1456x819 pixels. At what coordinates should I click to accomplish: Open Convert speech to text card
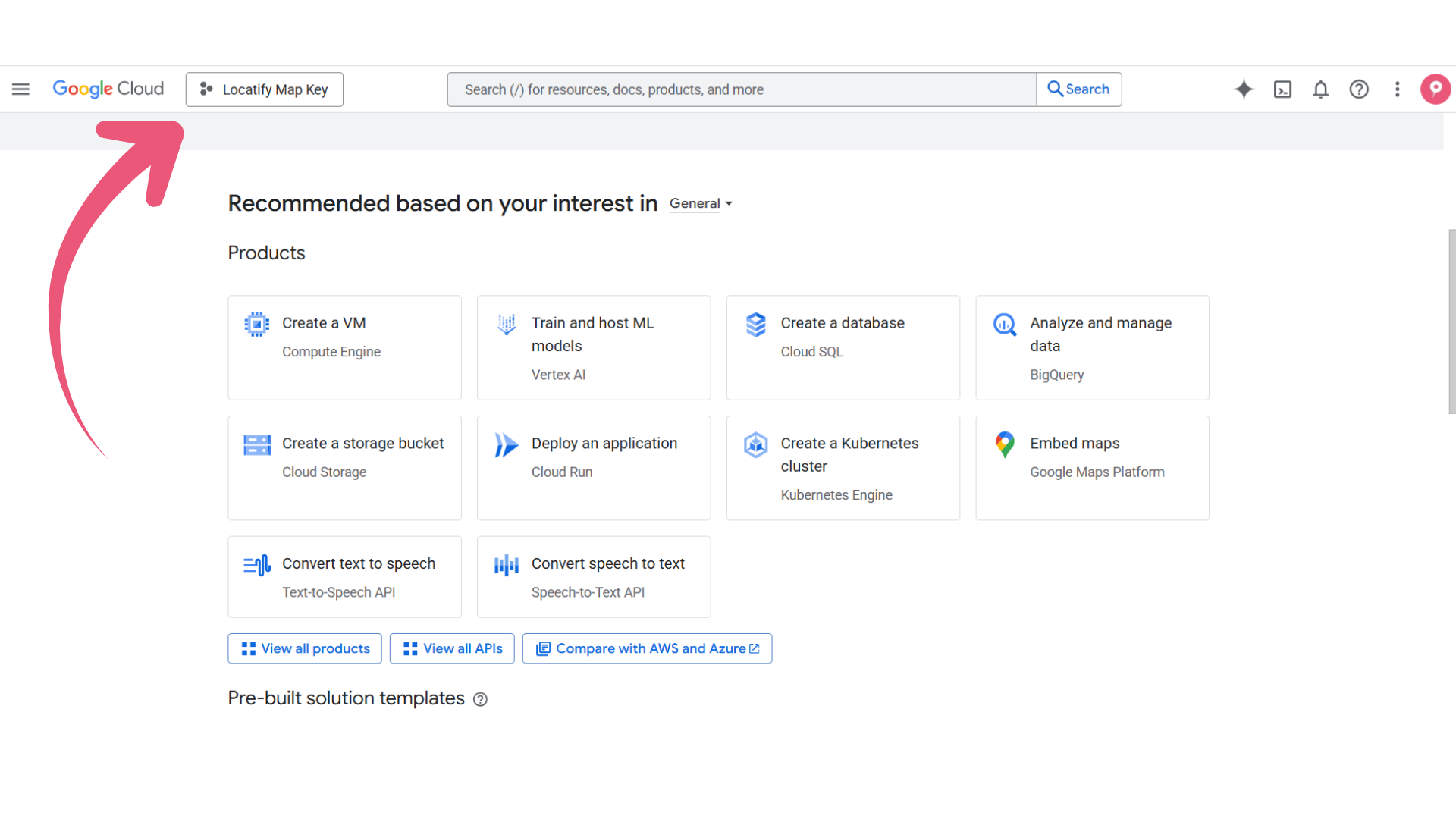click(594, 577)
